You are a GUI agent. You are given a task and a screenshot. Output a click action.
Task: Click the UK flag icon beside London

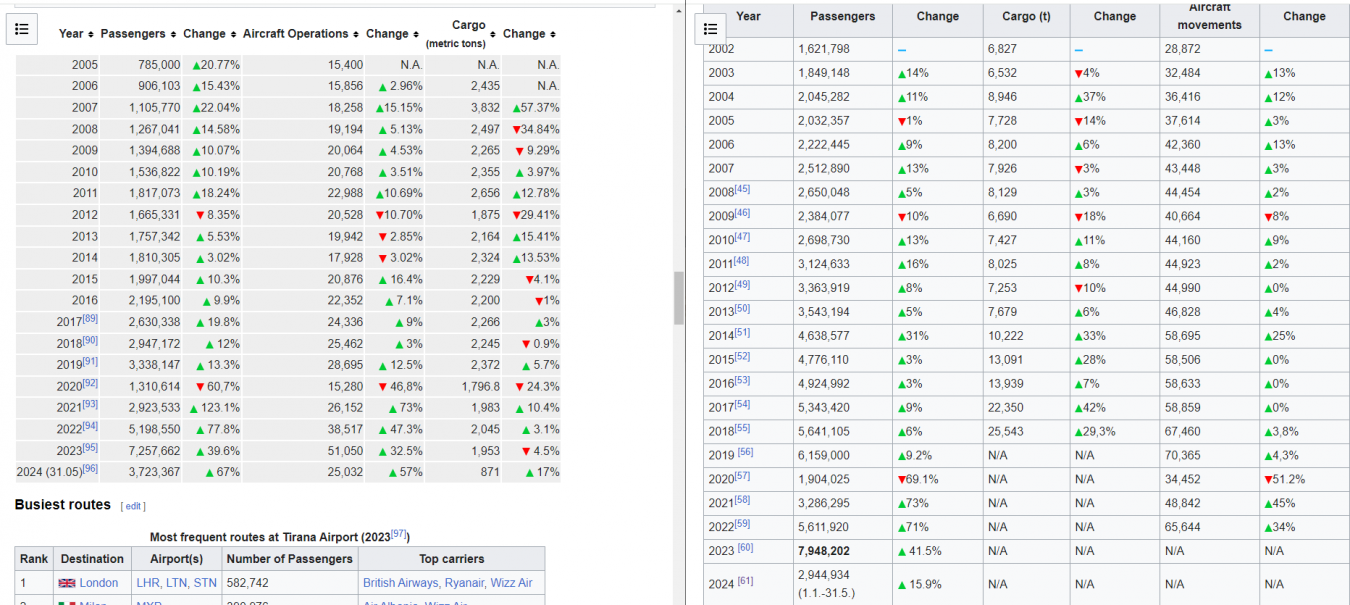pos(67,583)
